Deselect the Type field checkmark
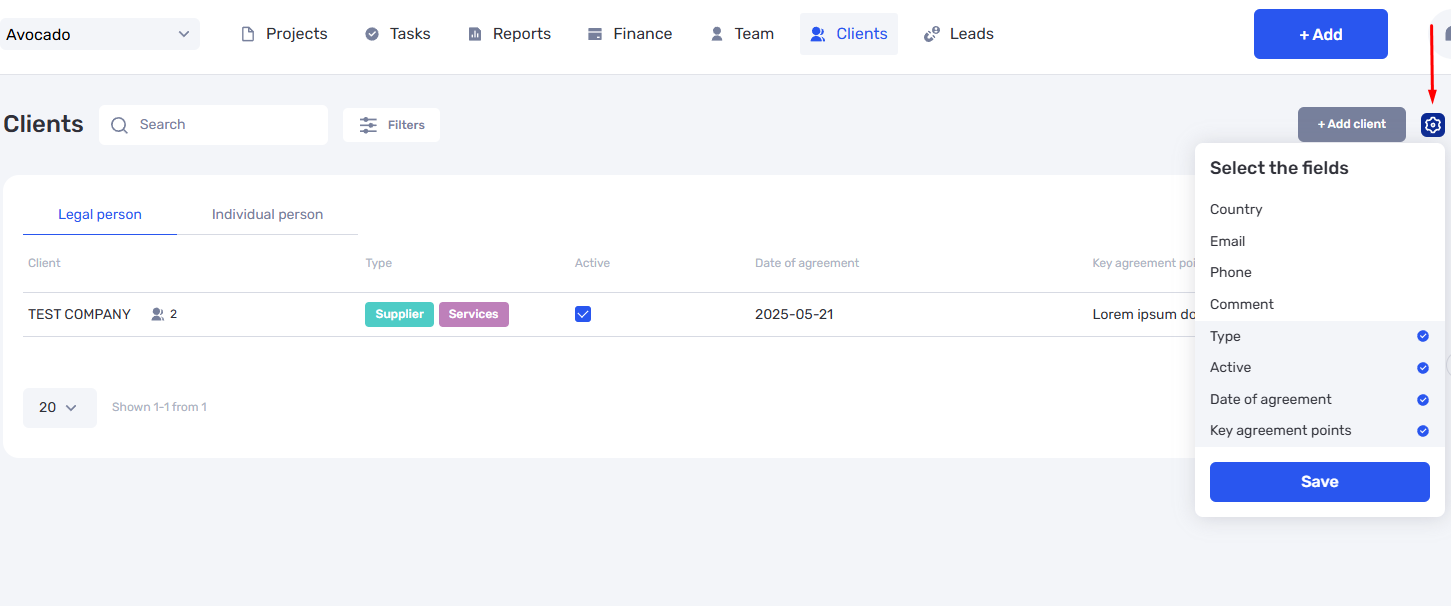This screenshot has width=1451, height=606. [x=1423, y=336]
